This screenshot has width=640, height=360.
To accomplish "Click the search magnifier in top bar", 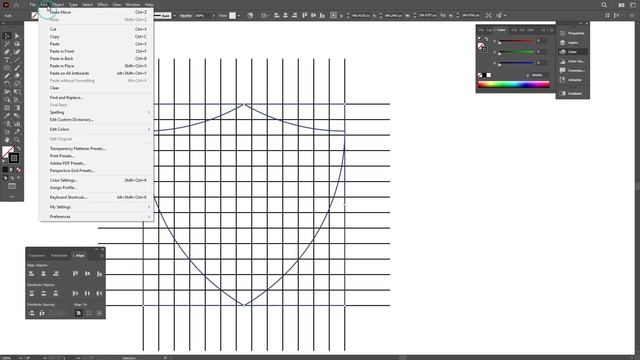I will pyautogui.click(x=604, y=5).
